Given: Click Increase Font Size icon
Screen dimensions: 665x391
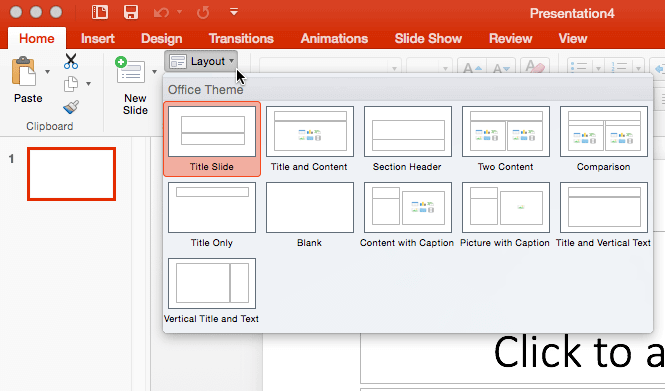Looking at the screenshot, I should click(x=472, y=67).
